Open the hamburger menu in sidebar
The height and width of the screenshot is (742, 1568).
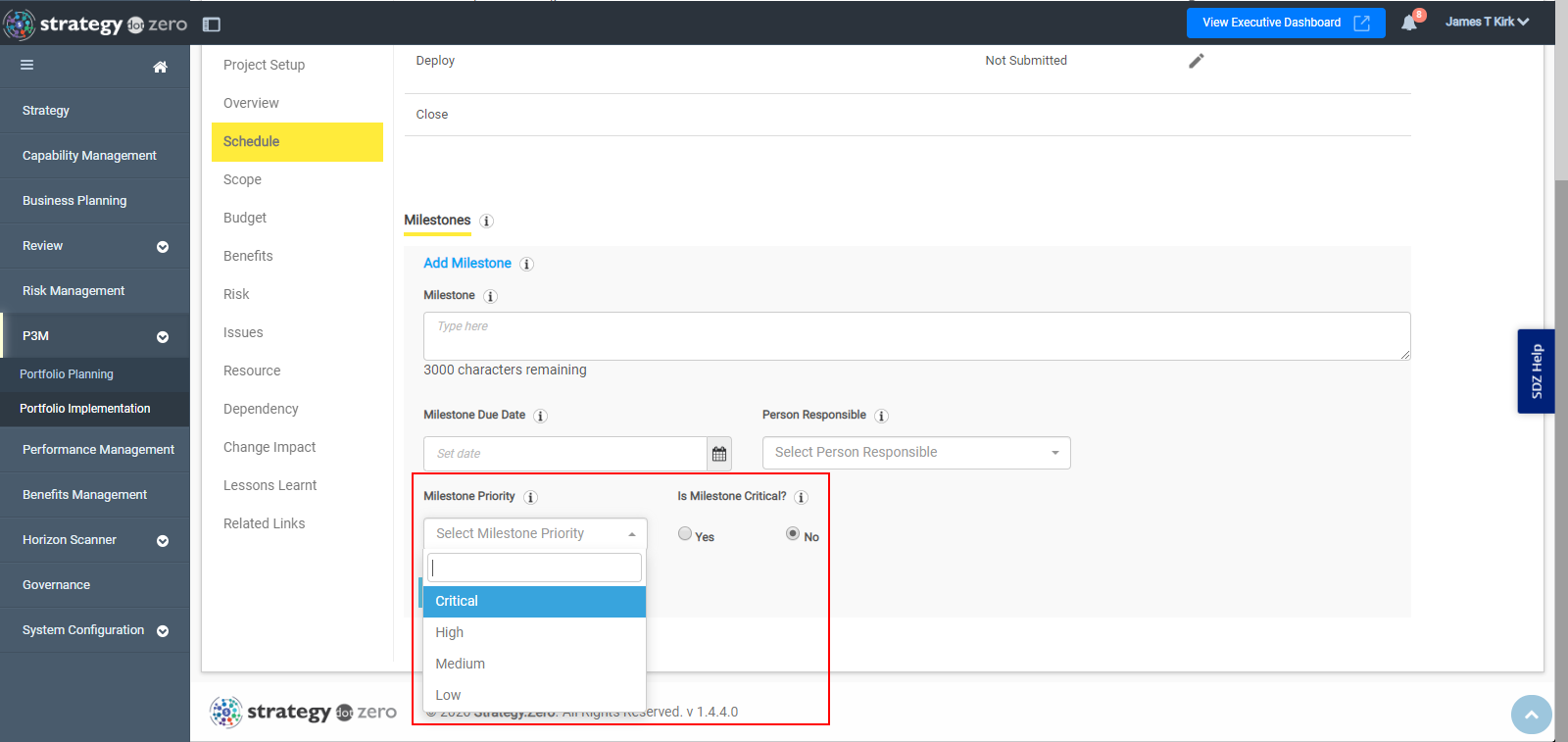coord(27,65)
